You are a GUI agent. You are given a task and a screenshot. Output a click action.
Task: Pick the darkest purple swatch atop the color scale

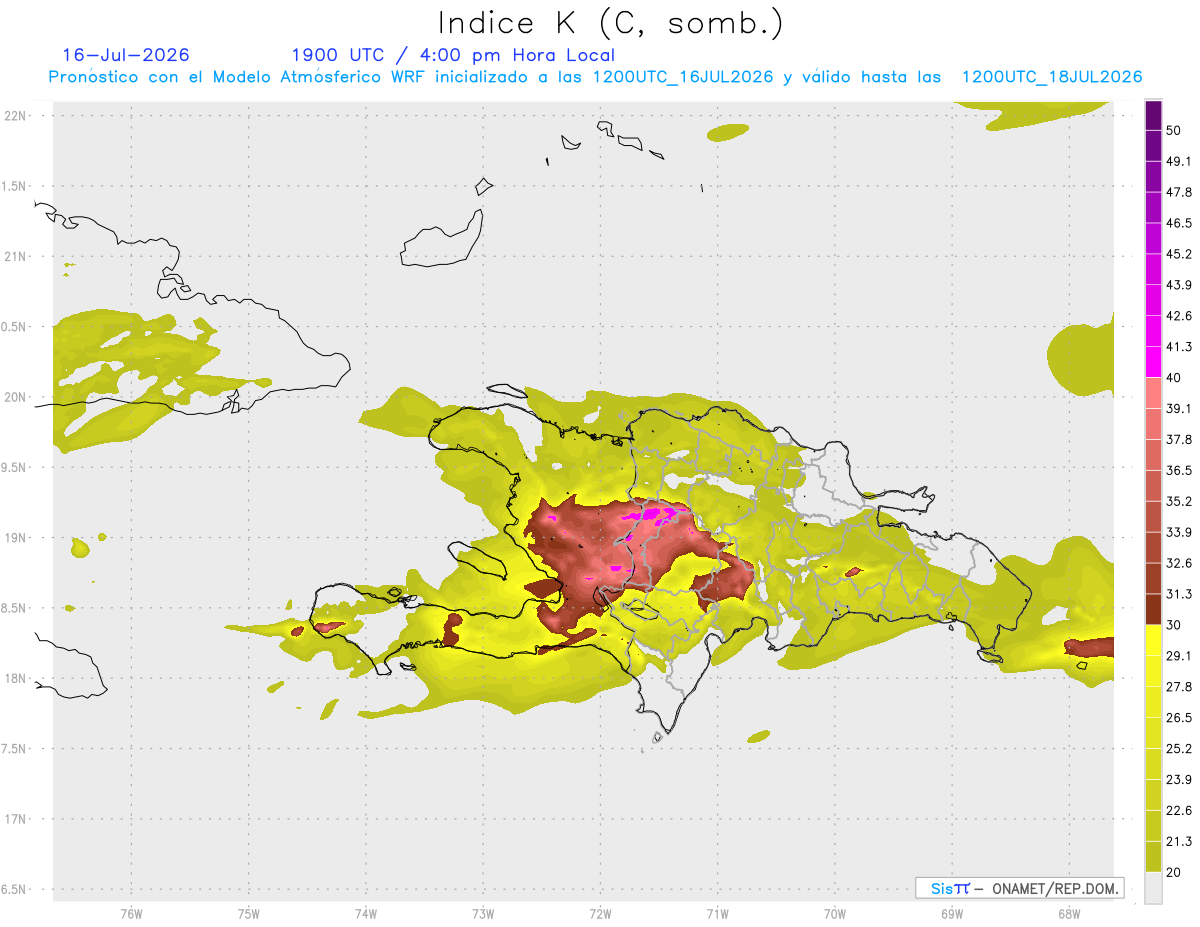(1153, 115)
